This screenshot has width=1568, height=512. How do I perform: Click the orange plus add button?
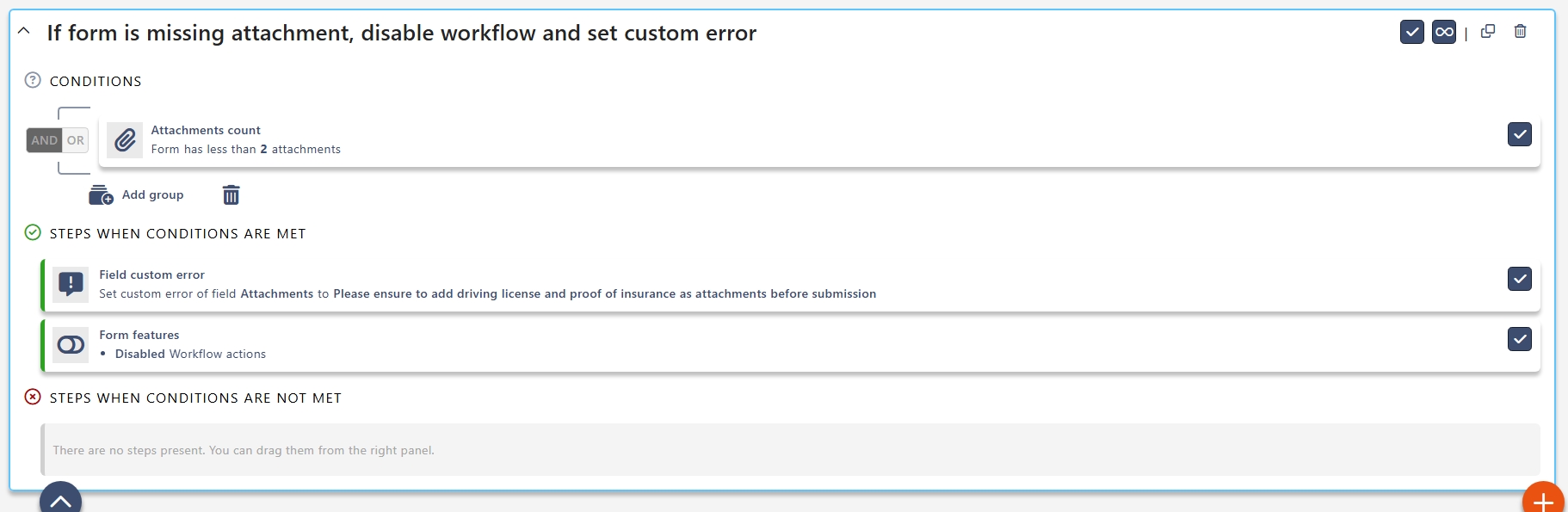[x=1543, y=500]
